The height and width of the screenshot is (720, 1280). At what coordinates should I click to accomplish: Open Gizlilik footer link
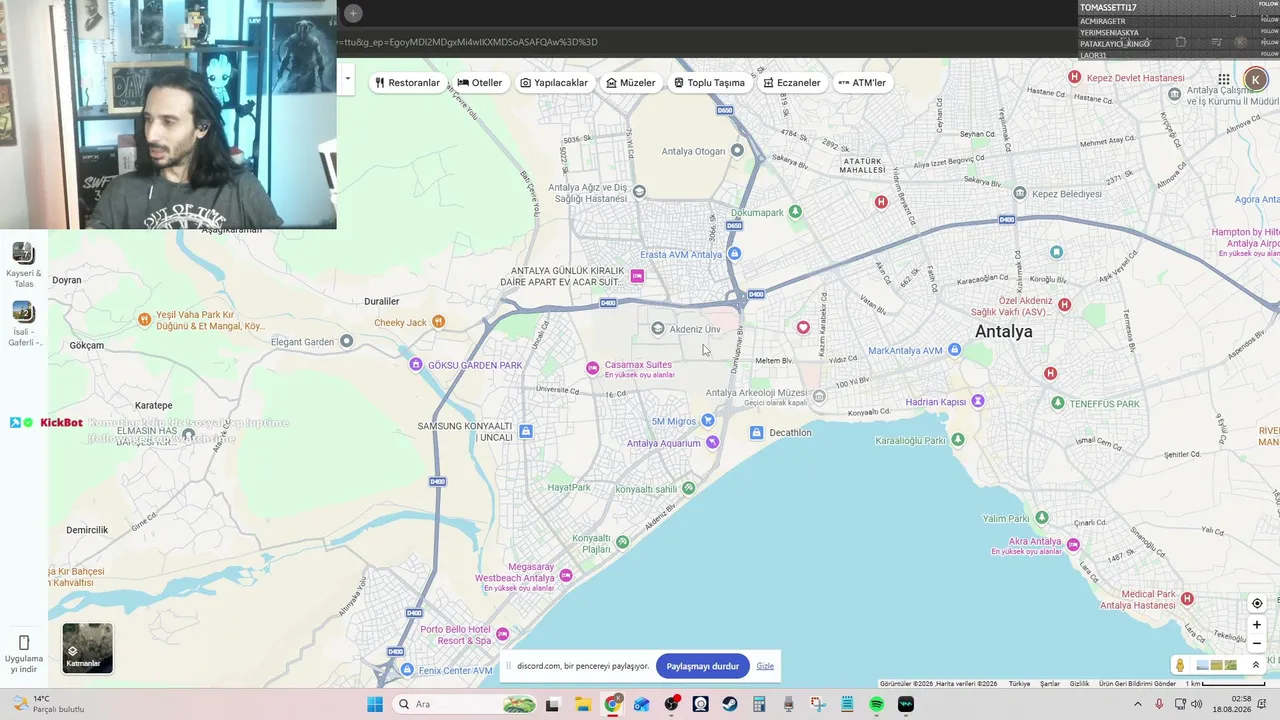click(x=1080, y=684)
